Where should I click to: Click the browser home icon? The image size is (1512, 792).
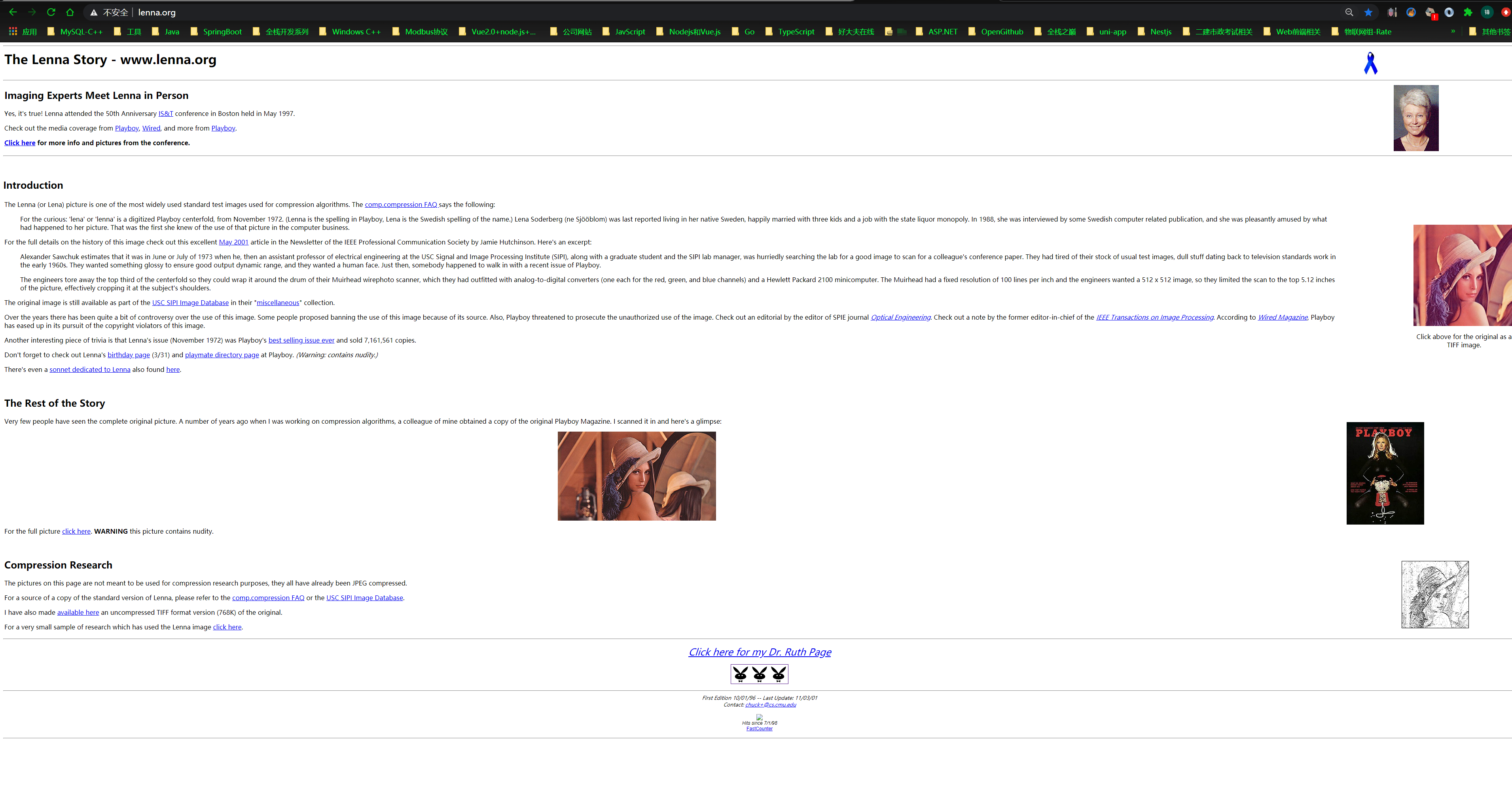point(70,12)
